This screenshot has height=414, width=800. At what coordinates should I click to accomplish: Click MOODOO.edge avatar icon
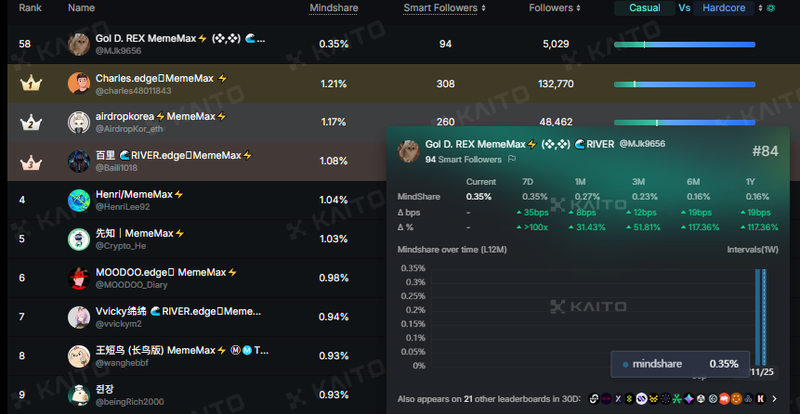(x=79, y=278)
